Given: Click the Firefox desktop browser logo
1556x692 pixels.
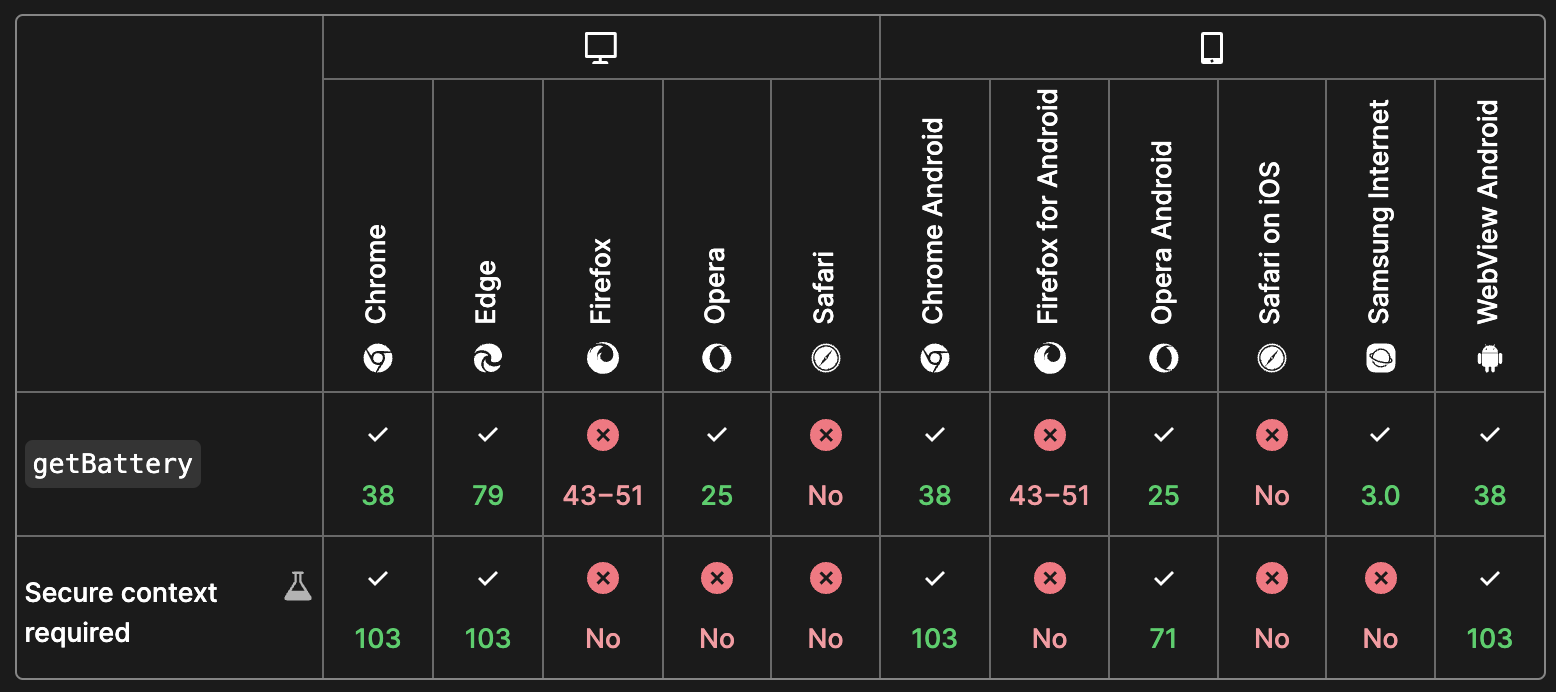Looking at the screenshot, I should 602,358.
